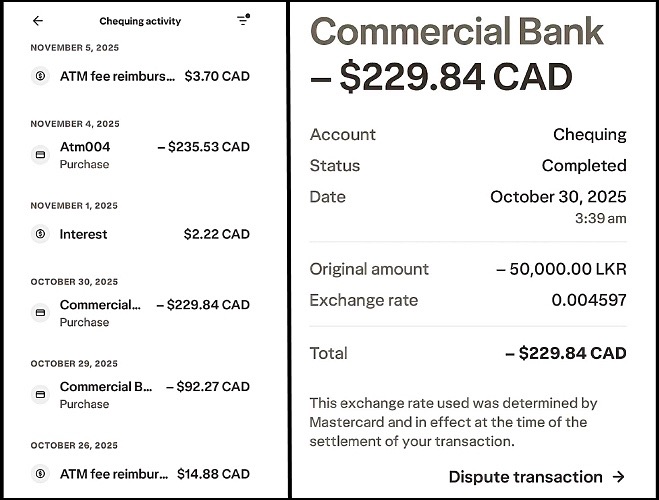View the $14.88 CAD ATM fee reimbursement
The height and width of the screenshot is (500, 659).
140,474
